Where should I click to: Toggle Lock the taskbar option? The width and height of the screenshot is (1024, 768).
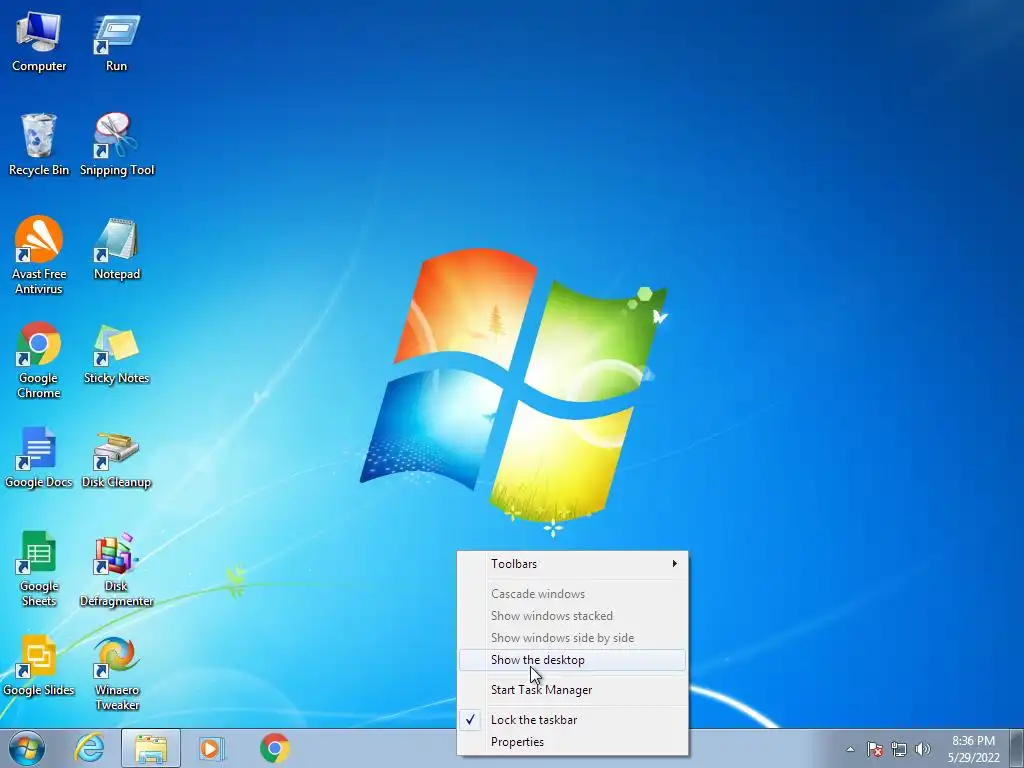click(573, 720)
